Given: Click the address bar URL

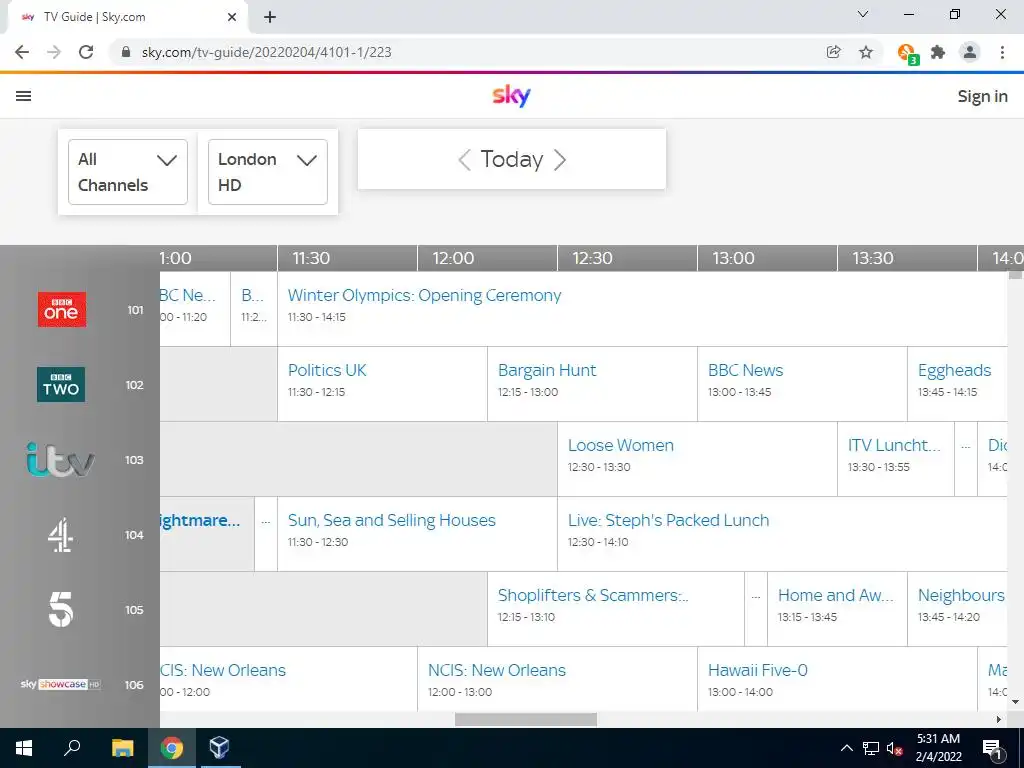Looking at the screenshot, I should pyautogui.click(x=266, y=52).
